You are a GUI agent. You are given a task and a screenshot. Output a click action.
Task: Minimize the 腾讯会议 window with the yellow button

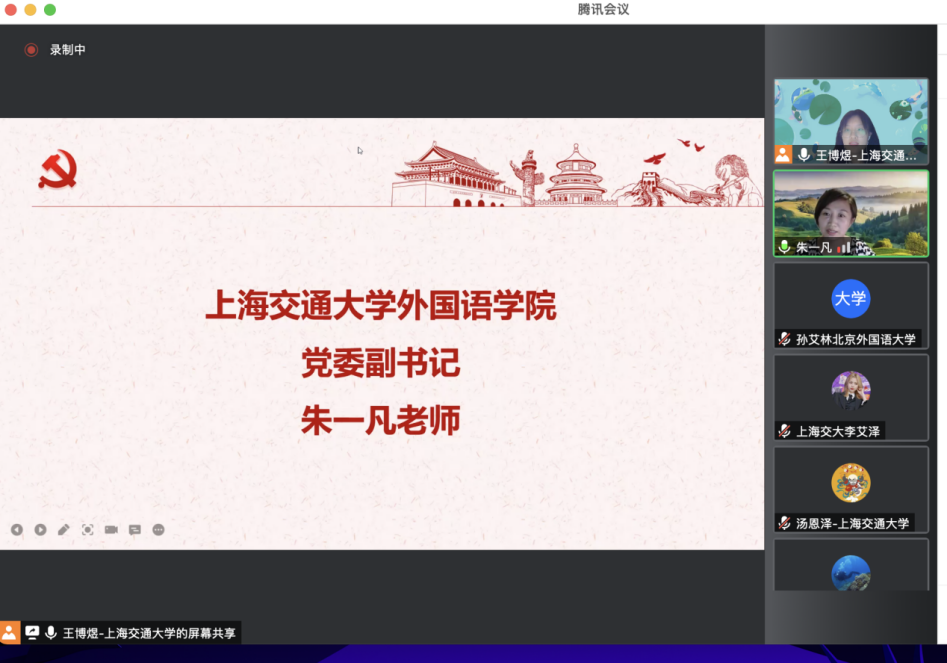(x=30, y=10)
